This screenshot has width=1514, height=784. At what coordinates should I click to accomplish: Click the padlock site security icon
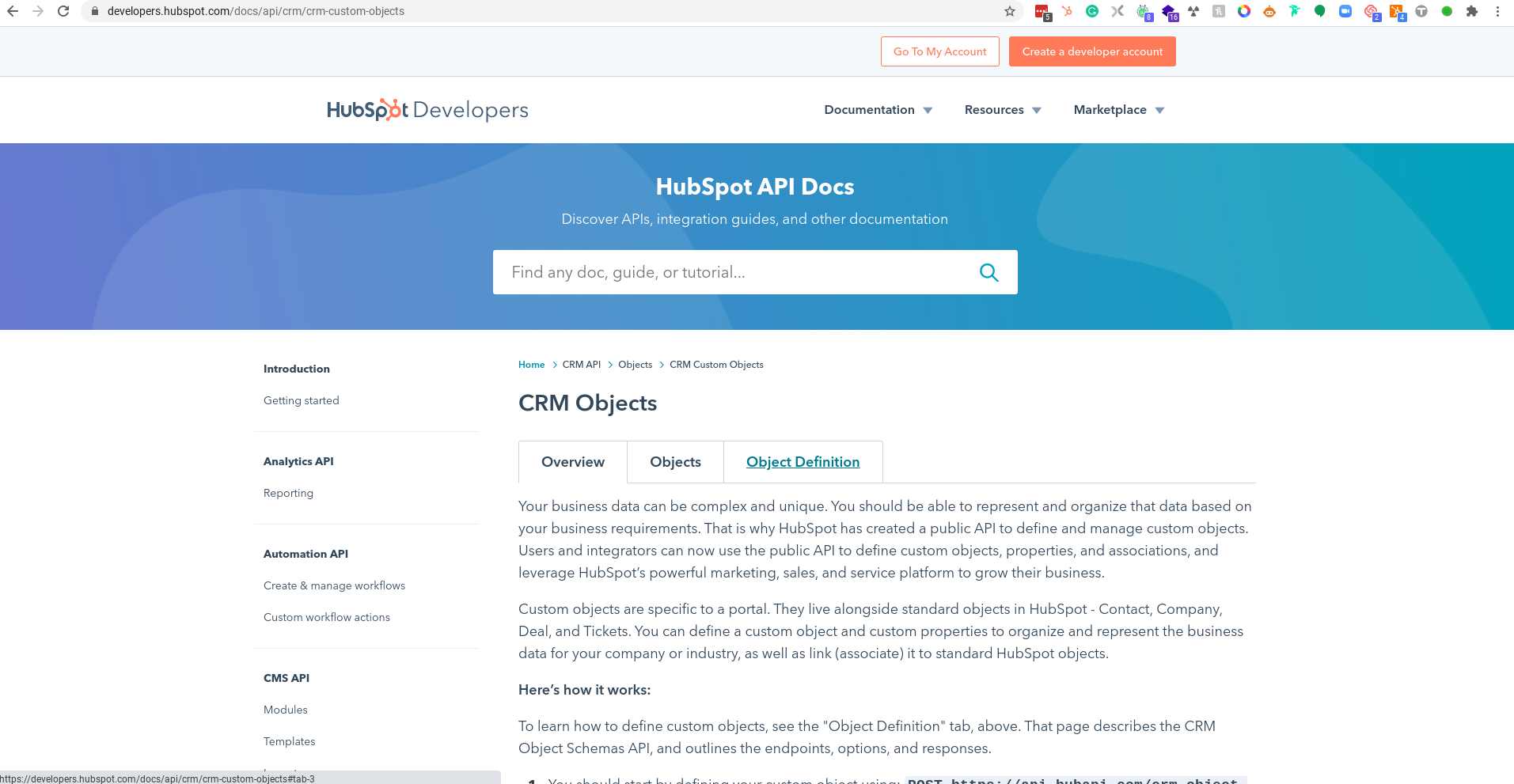[93, 11]
